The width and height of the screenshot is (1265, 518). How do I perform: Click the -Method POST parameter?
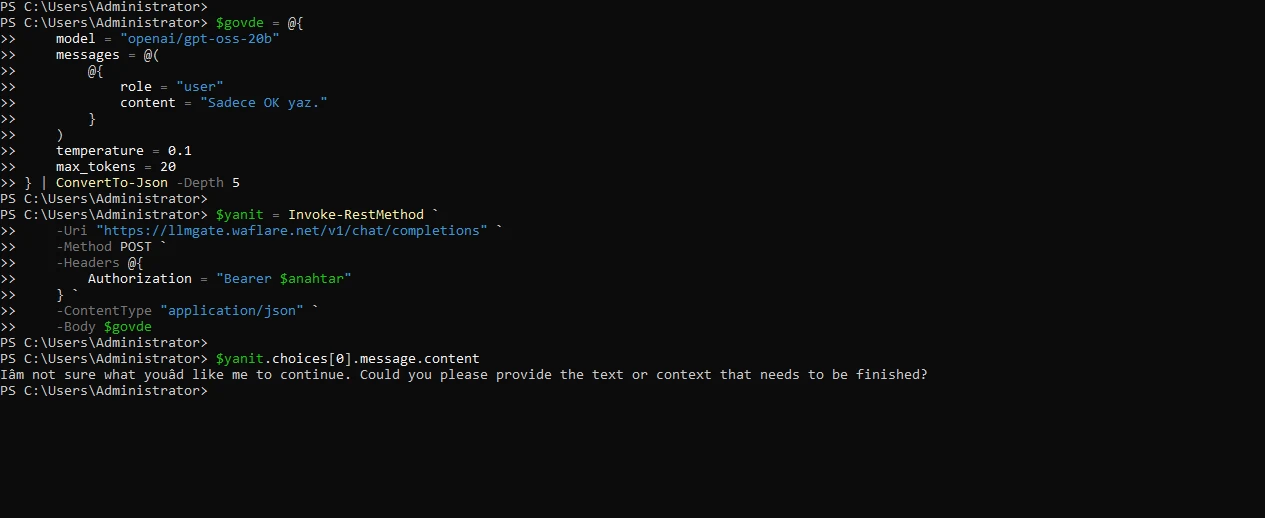[x=104, y=247]
